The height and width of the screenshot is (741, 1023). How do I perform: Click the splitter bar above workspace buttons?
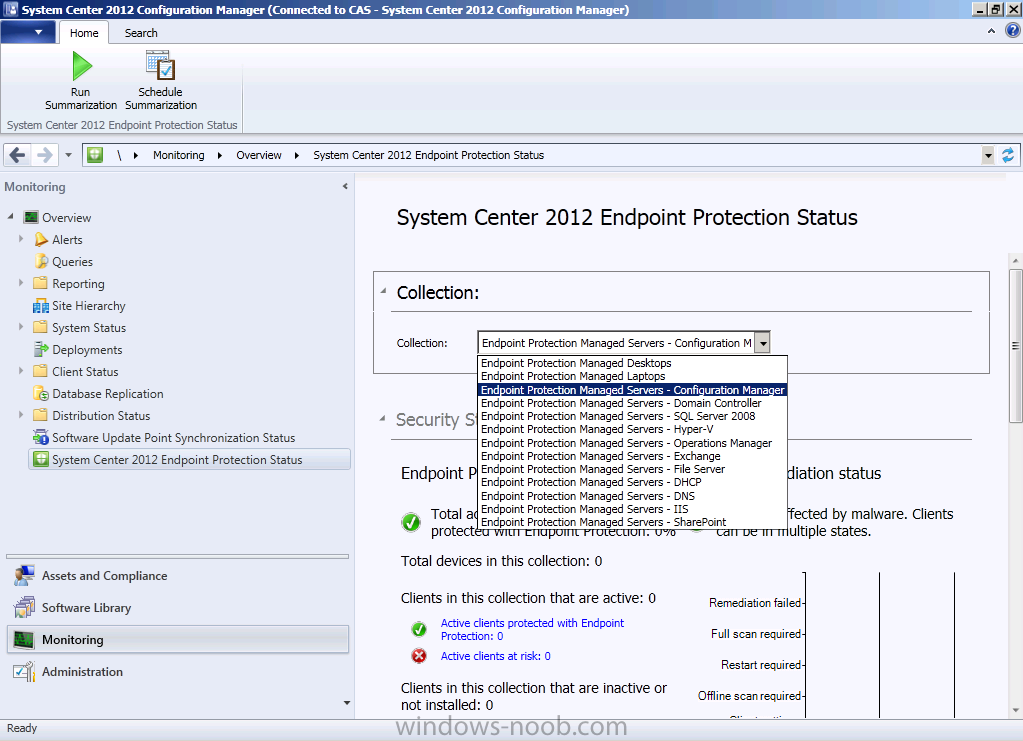coord(177,556)
